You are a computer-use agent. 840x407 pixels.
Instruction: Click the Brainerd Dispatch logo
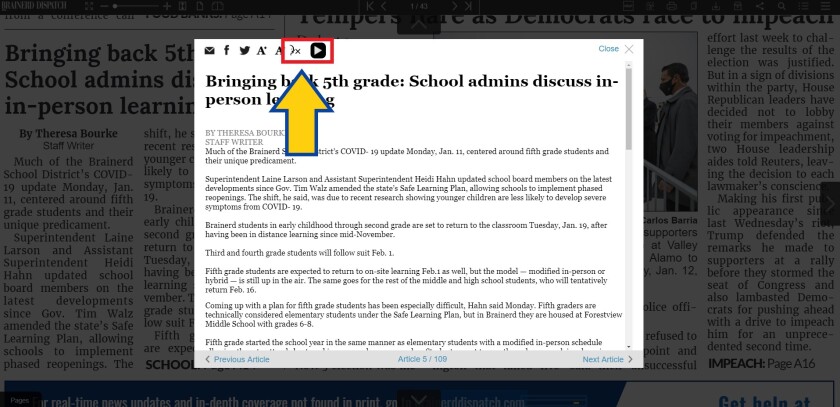[x=34, y=6]
